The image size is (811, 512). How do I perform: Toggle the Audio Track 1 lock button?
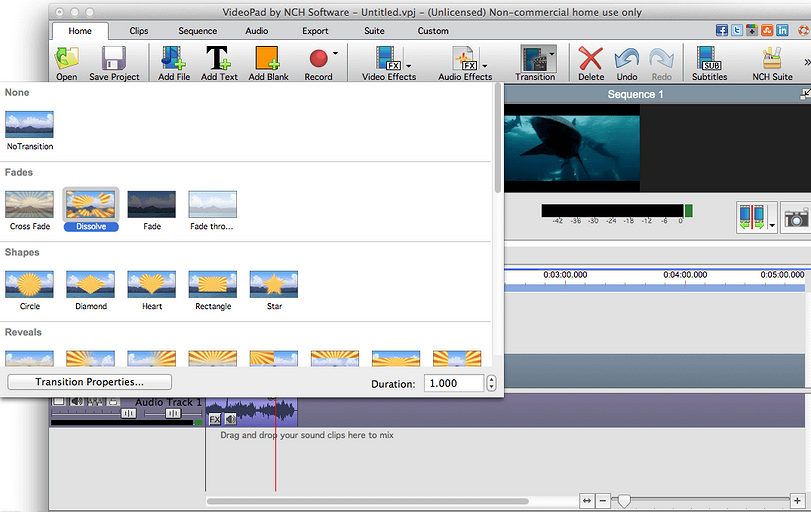pyautogui.click(x=114, y=402)
